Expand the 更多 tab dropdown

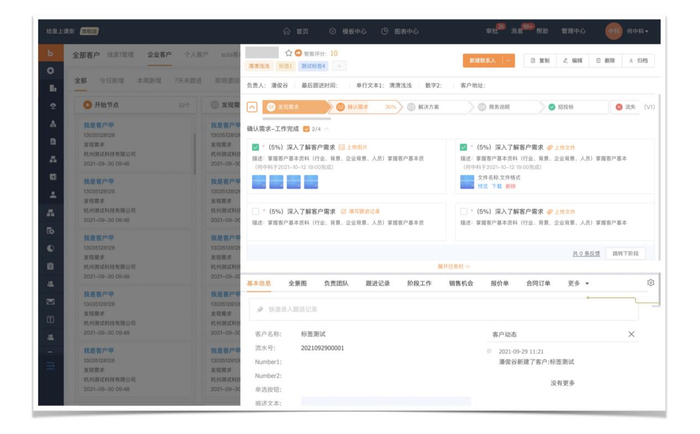click(x=579, y=283)
